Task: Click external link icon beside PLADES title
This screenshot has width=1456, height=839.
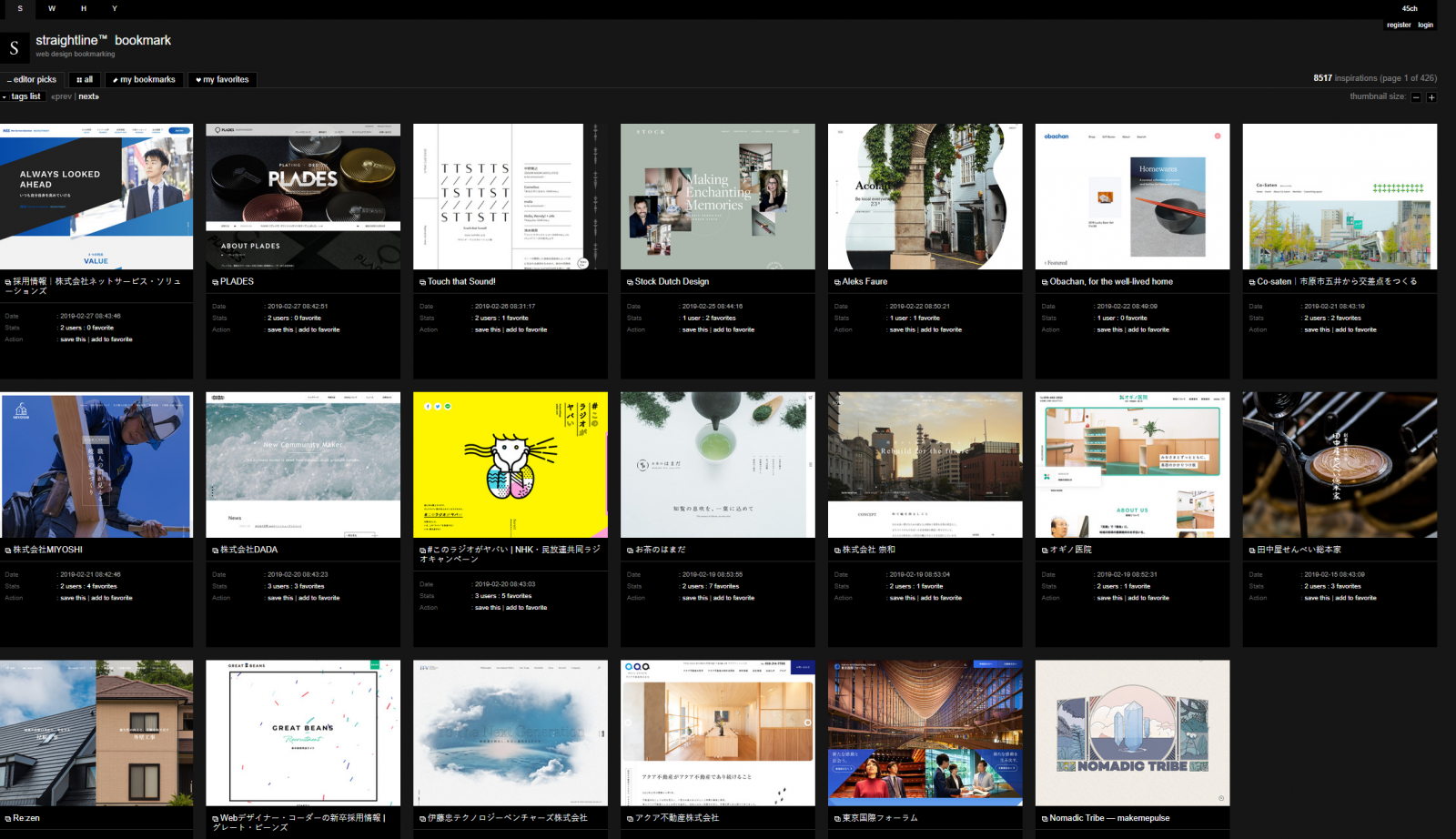Action: pyautogui.click(x=216, y=282)
